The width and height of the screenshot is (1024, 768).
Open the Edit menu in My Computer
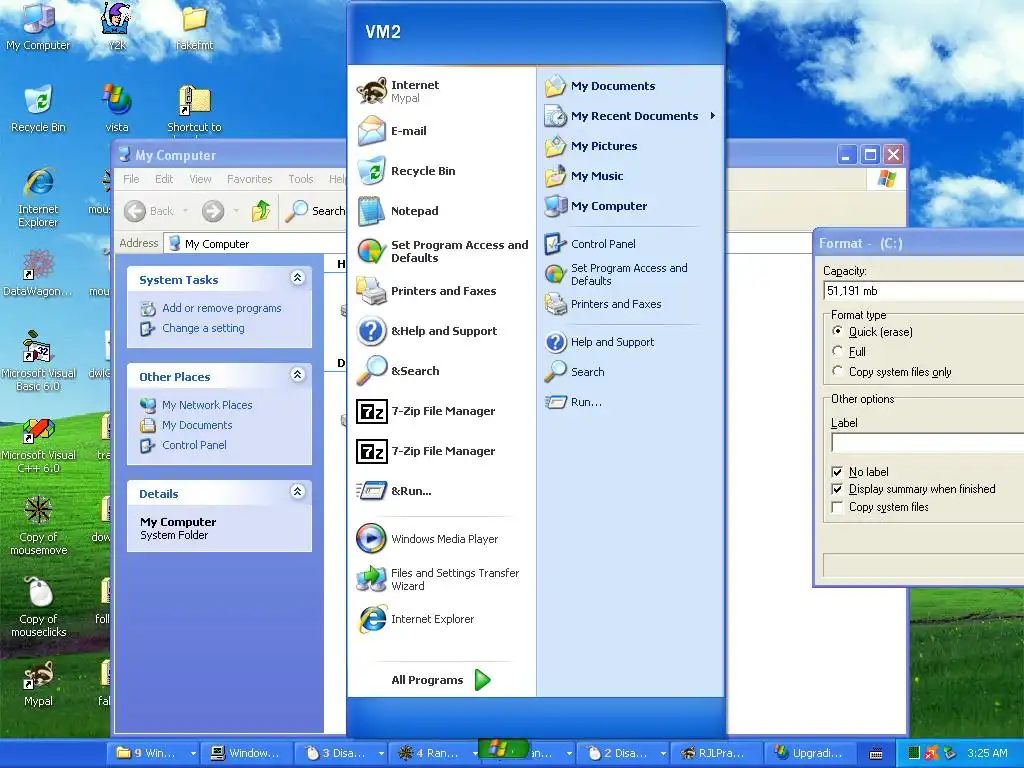[x=164, y=179]
